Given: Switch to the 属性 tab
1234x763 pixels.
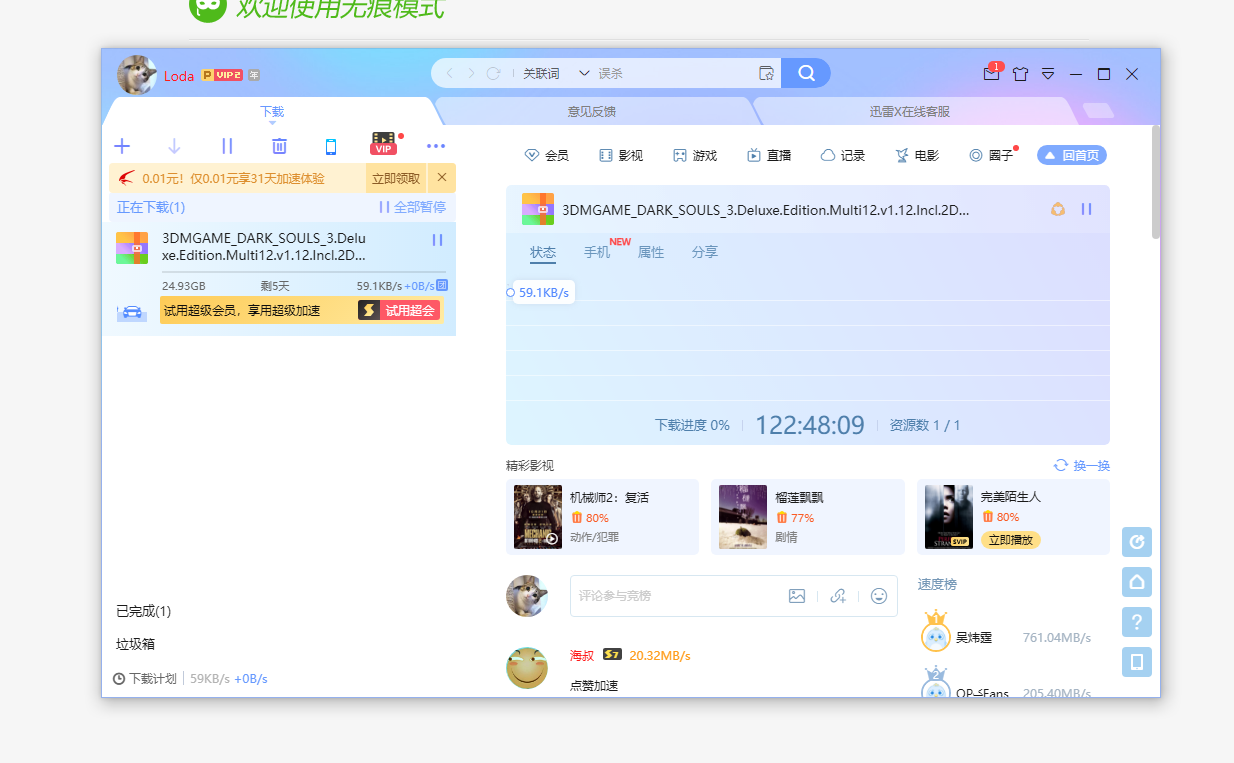Looking at the screenshot, I should [650, 252].
